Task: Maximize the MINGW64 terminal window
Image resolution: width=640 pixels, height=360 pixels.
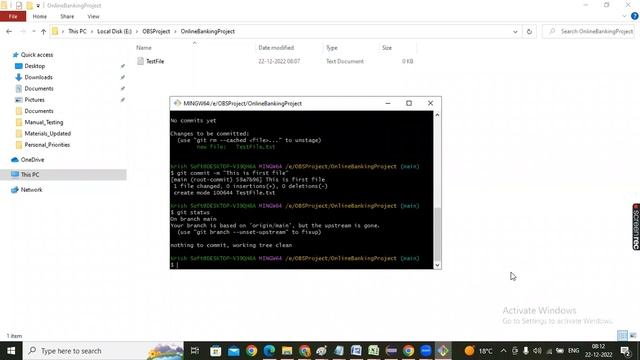Action: (x=409, y=103)
